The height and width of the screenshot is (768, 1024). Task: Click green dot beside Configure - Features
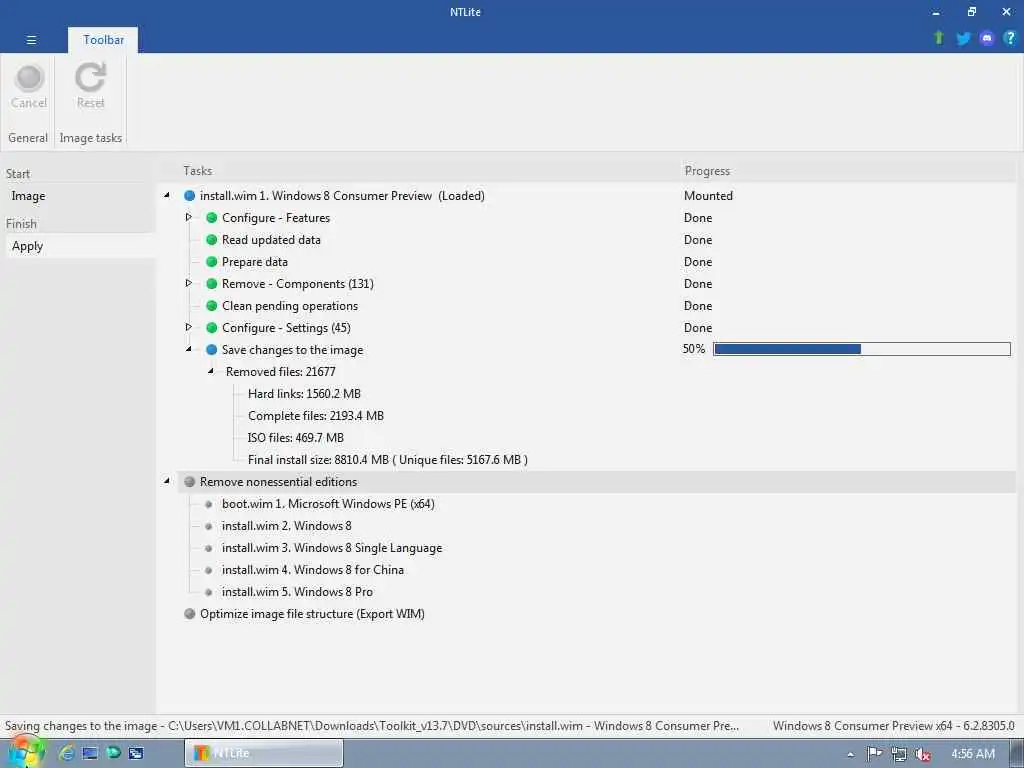click(x=212, y=217)
